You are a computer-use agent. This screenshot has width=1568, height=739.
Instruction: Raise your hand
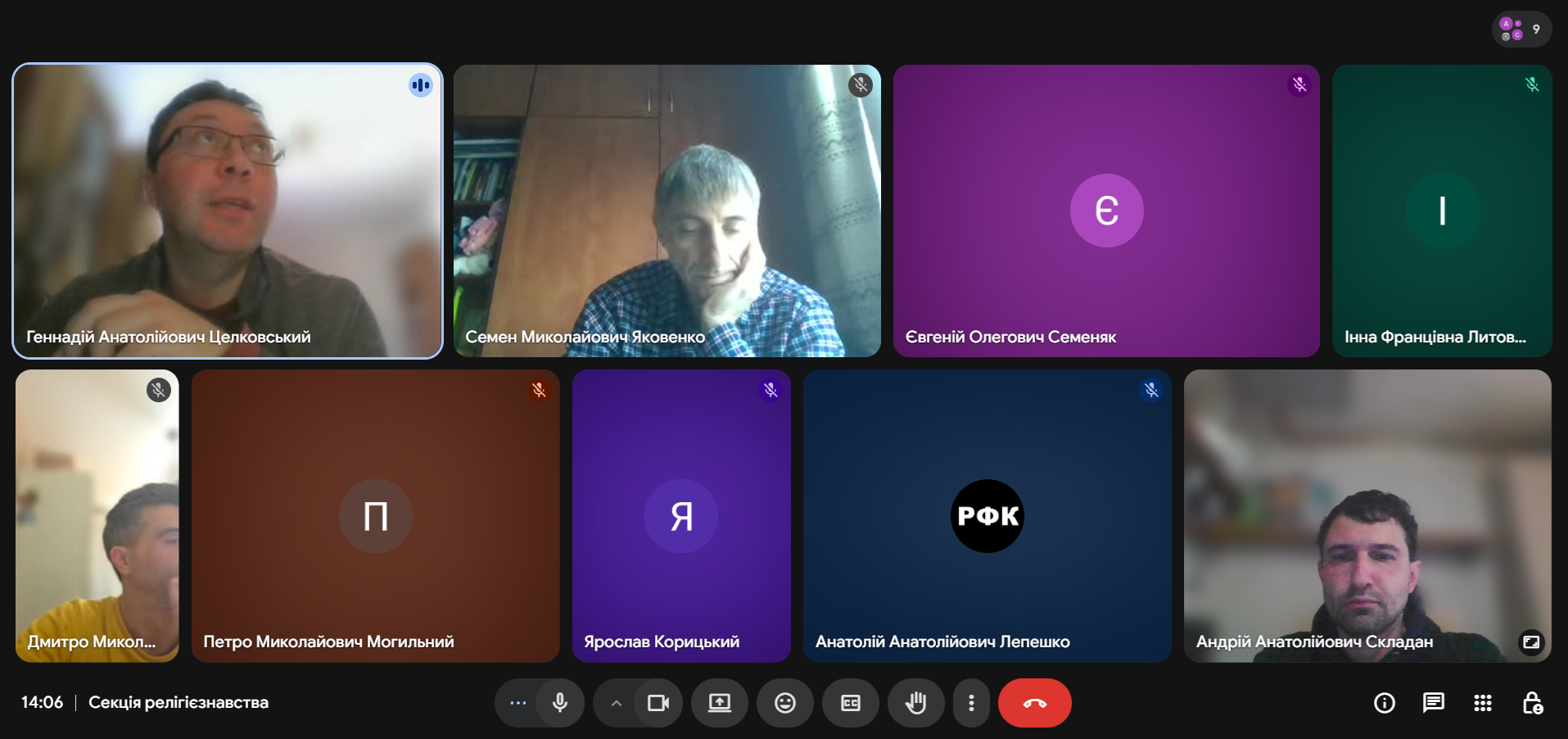pos(916,703)
